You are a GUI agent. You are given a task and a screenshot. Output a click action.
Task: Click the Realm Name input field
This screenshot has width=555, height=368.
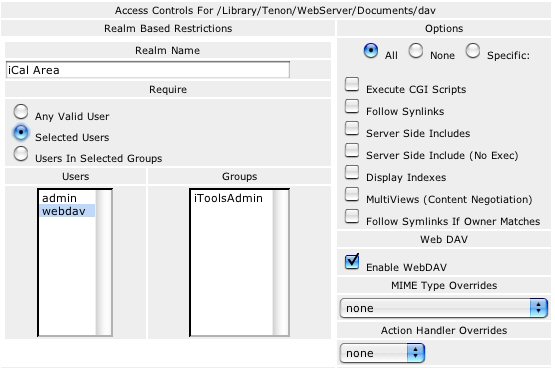tap(148, 70)
